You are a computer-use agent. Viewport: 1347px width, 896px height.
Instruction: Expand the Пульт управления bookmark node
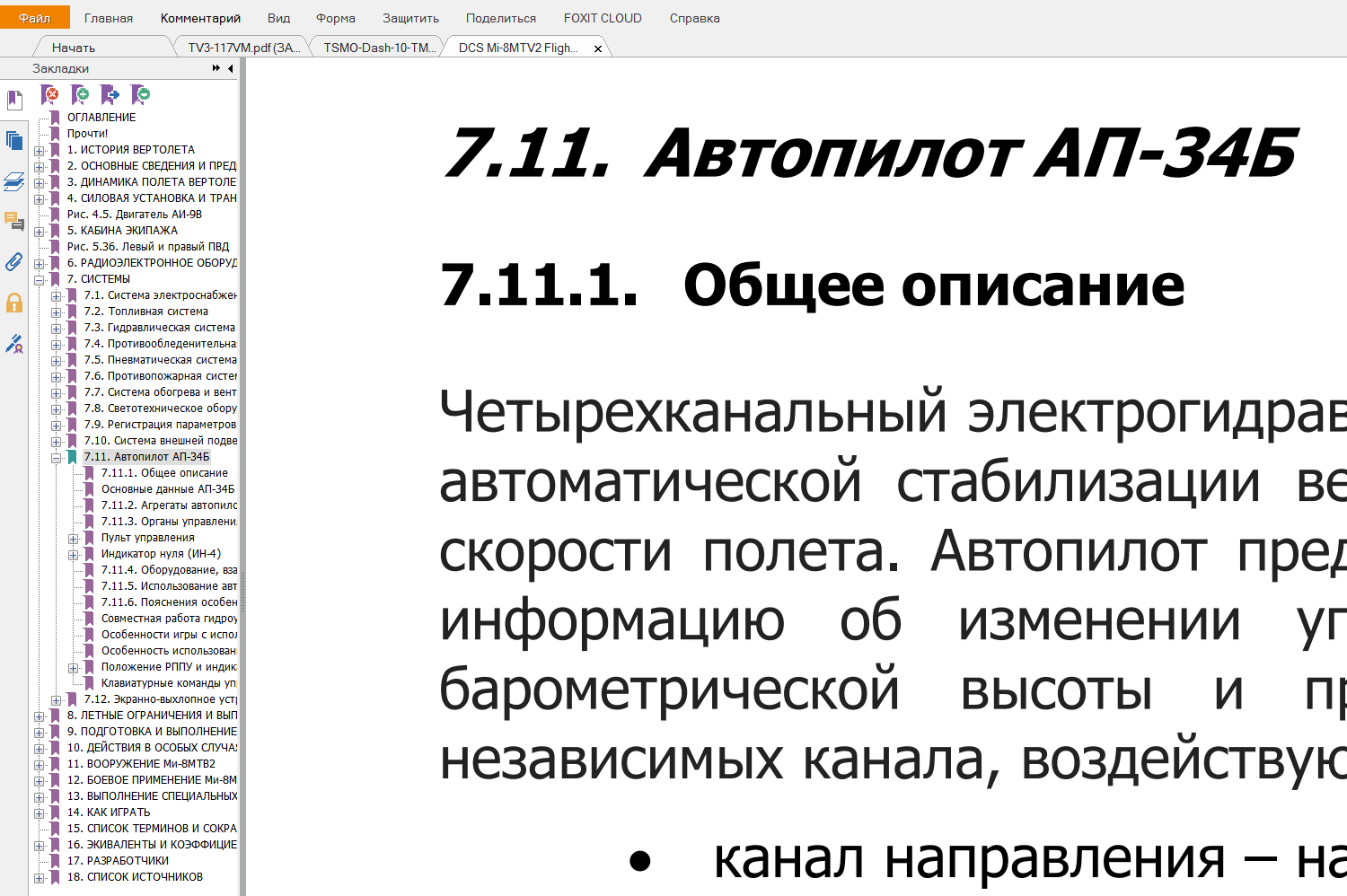[x=74, y=539]
